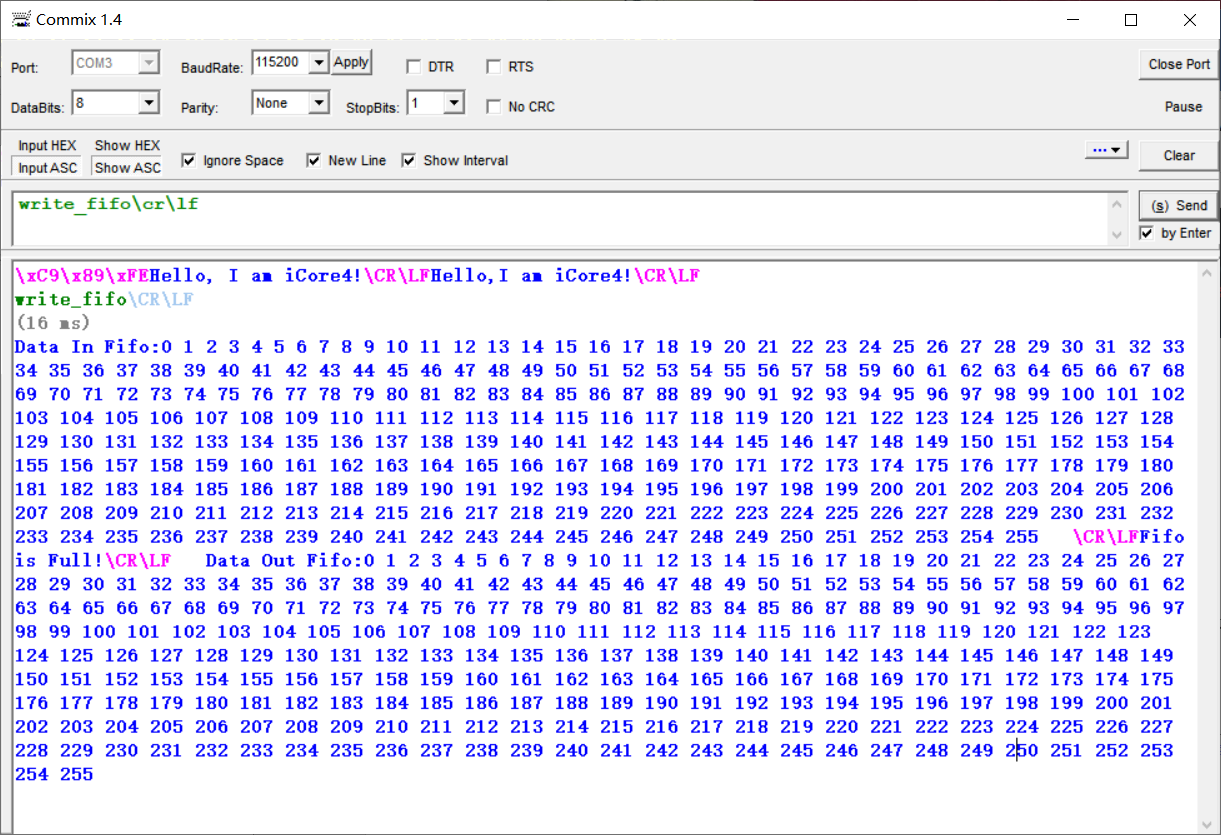Select Show HEX display mode
1221x835 pixels.
(127, 146)
